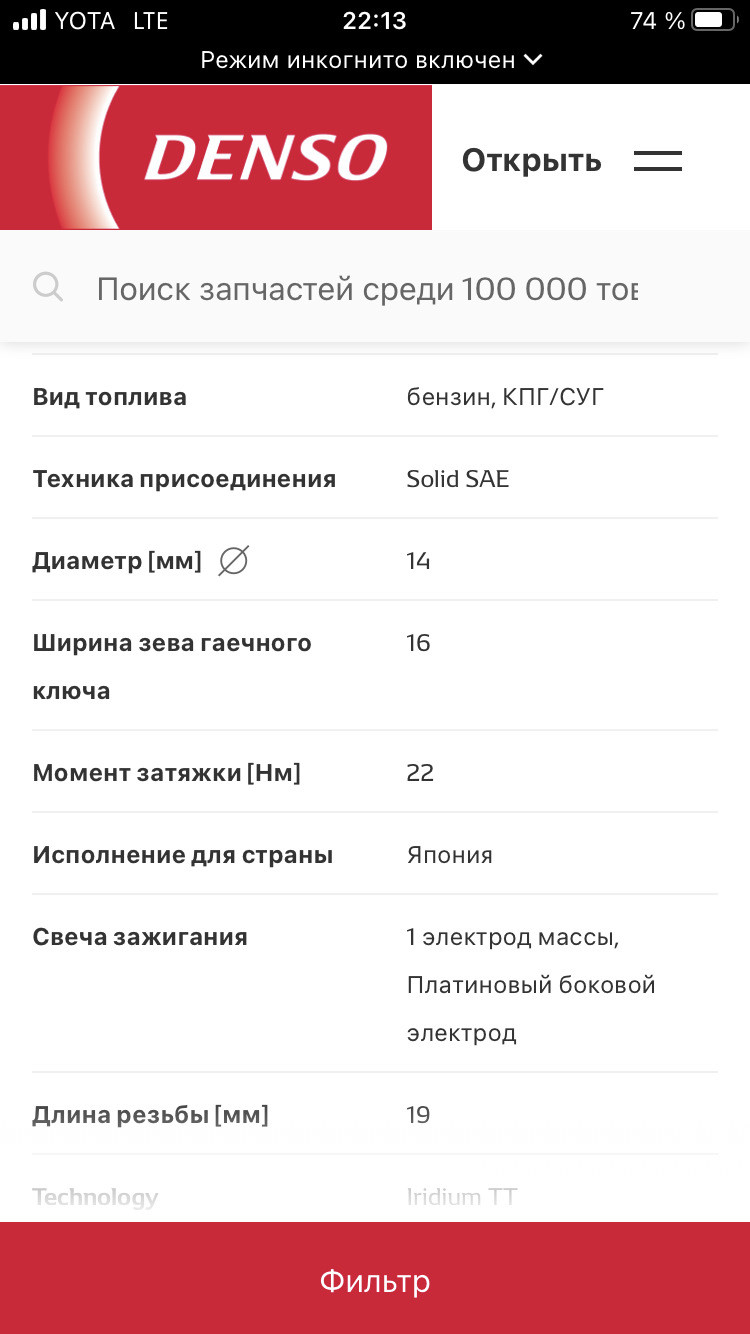Expand incognito mode chevron
The image size is (750, 1334).
point(533,60)
